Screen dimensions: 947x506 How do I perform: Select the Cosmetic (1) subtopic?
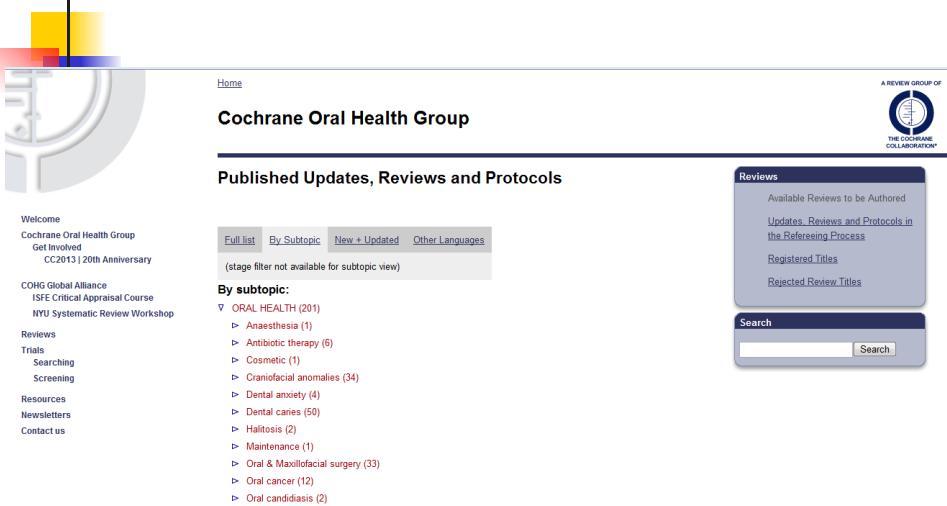pos(273,360)
